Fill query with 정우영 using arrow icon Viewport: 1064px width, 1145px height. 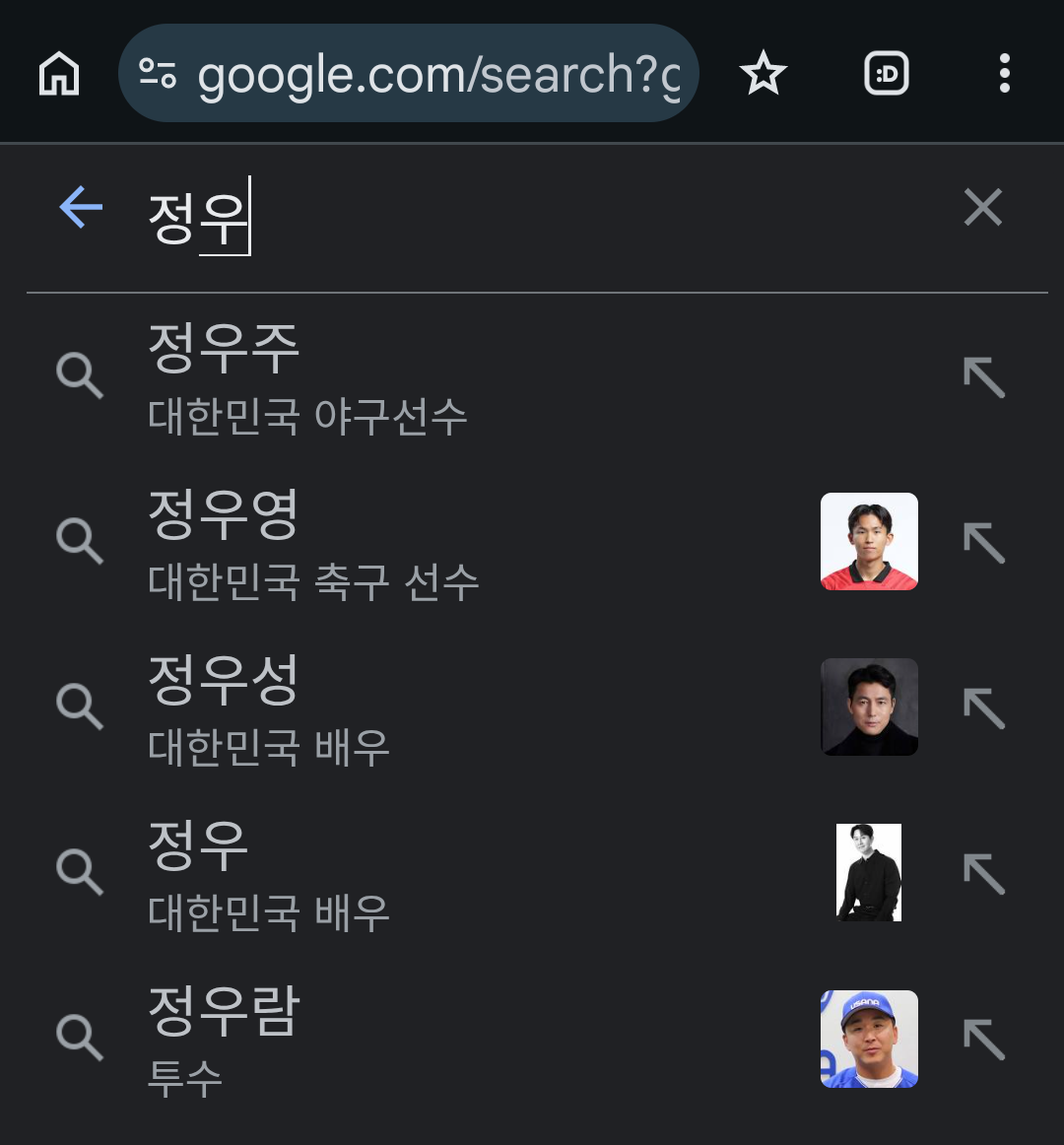(x=983, y=543)
